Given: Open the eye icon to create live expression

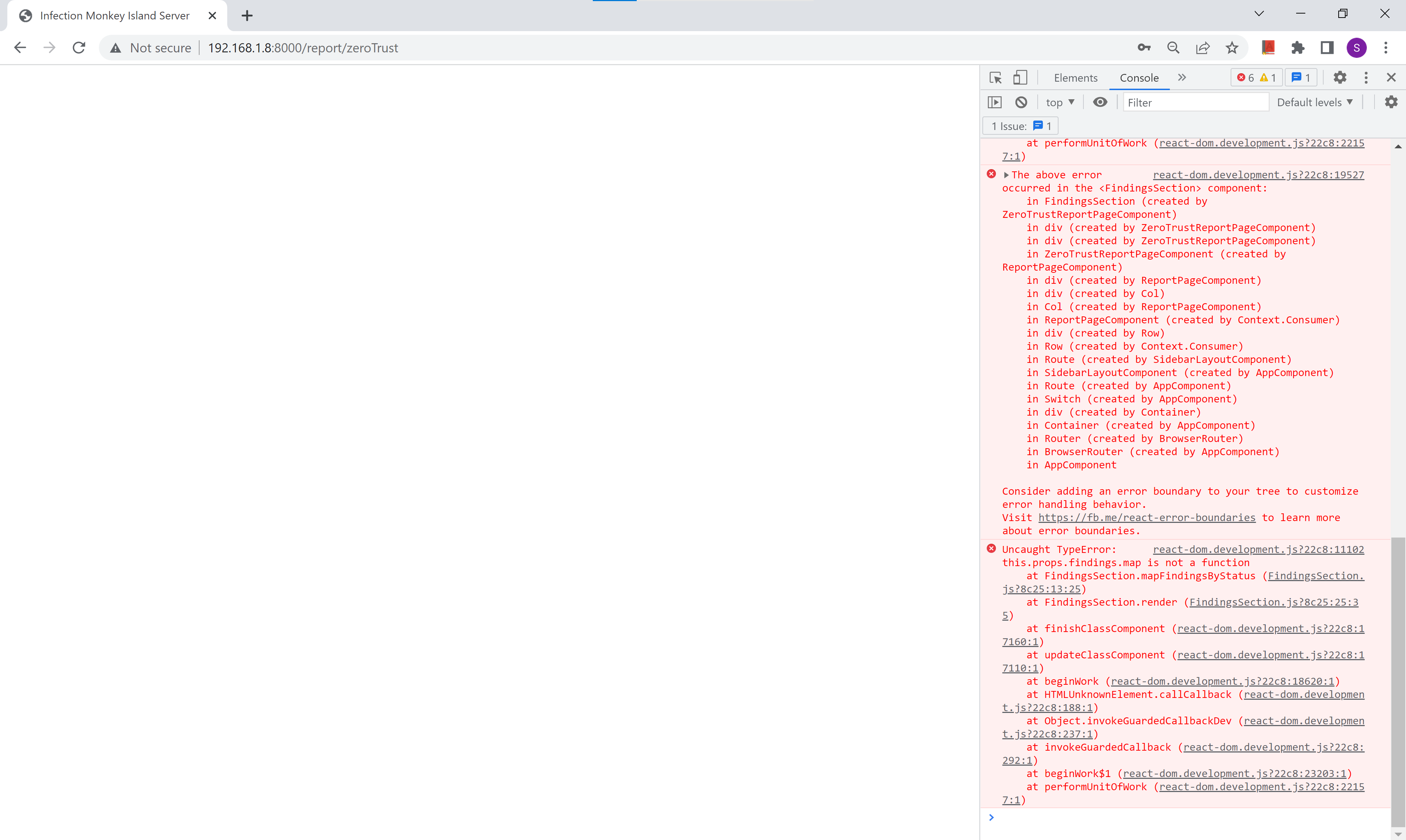Looking at the screenshot, I should [x=1100, y=103].
